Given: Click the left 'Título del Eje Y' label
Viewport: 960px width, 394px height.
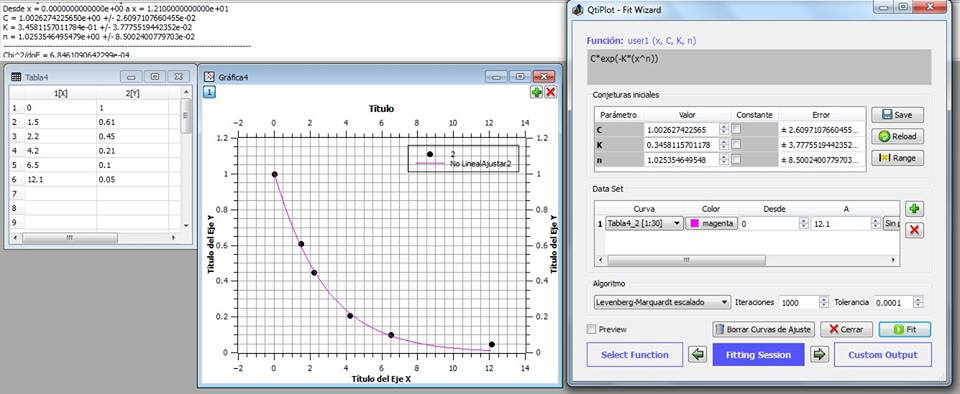Looking at the screenshot, I should pyautogui.click(x=211, y=243).
